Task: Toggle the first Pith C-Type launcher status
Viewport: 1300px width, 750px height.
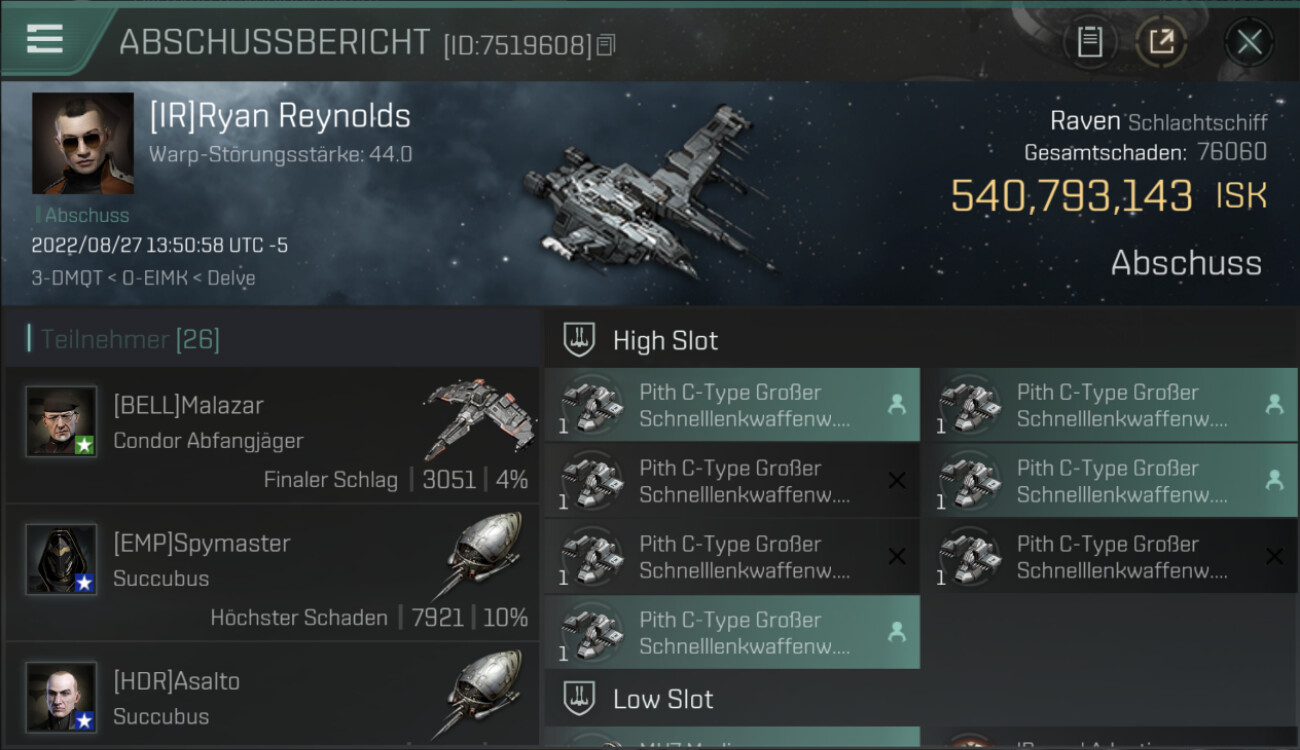Action: pos(897,404)
